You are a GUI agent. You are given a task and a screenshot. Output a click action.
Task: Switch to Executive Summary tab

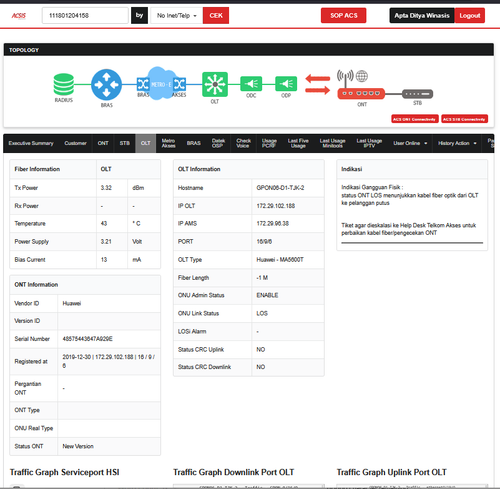(31, 143)
